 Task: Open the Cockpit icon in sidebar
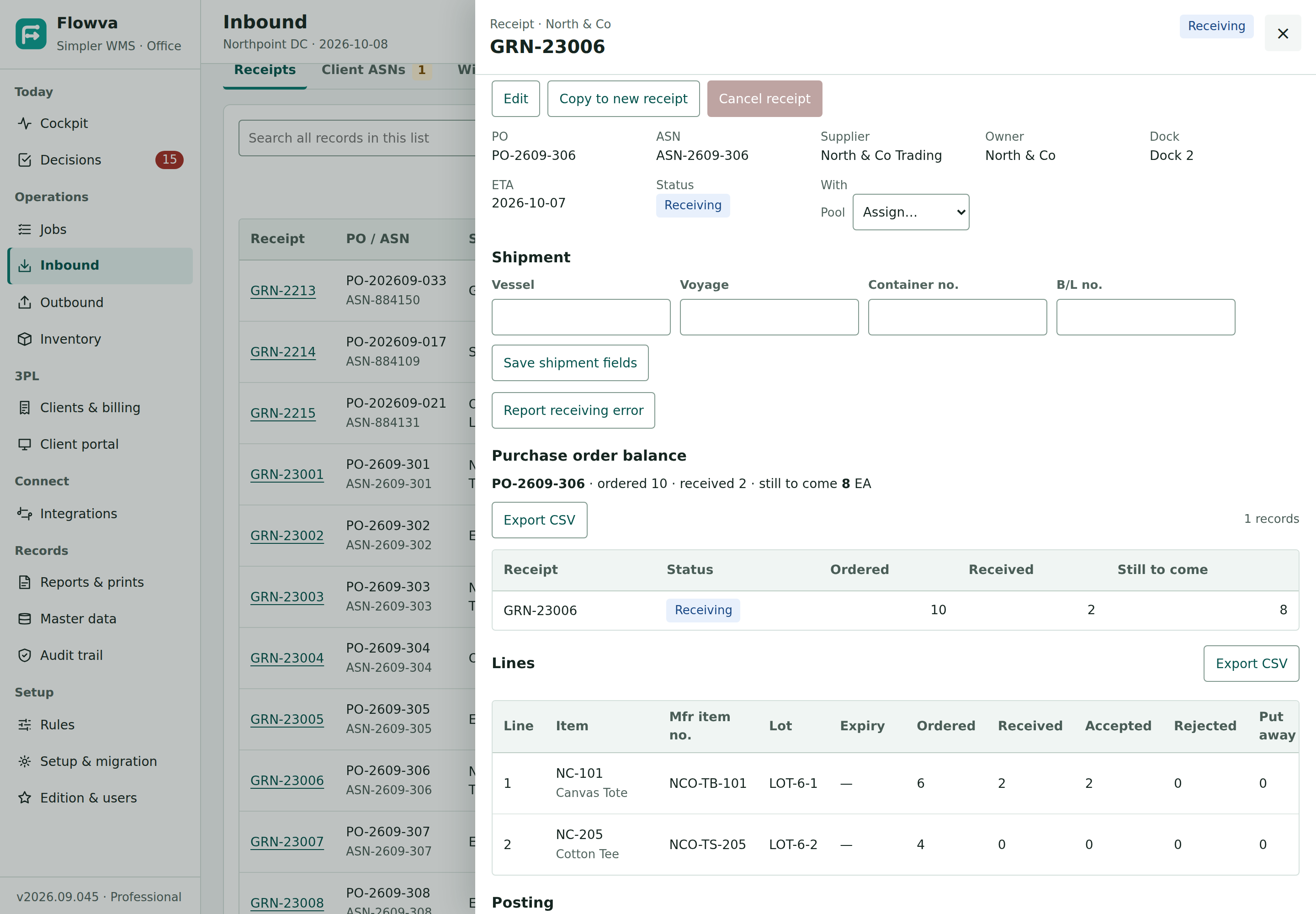(25, 123)
